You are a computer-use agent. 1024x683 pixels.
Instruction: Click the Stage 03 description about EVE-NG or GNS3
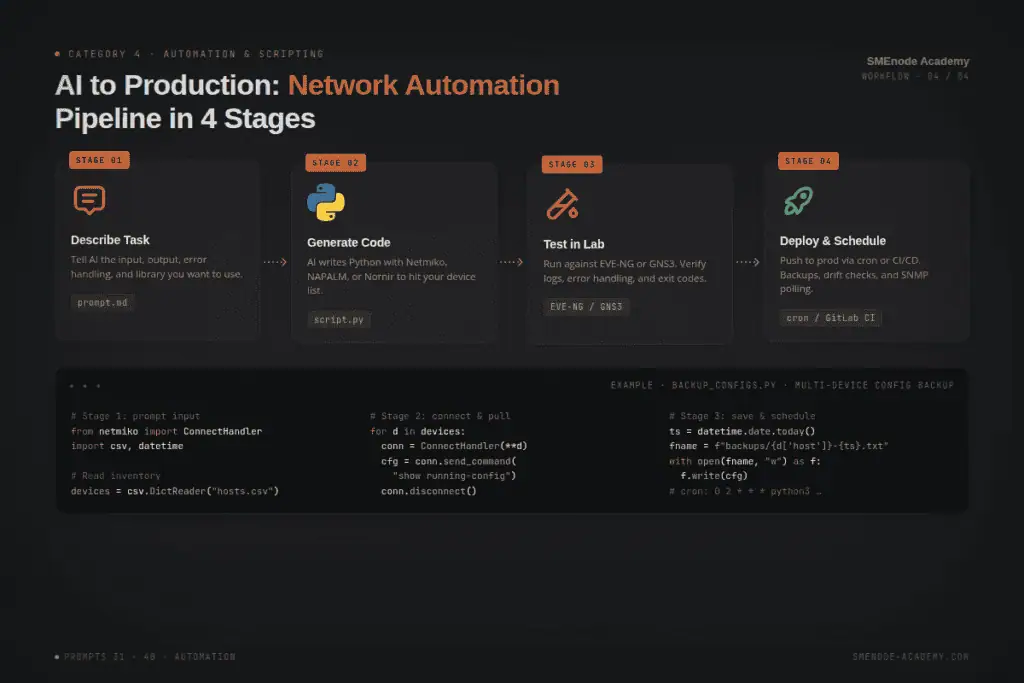[x=625, y=271]
